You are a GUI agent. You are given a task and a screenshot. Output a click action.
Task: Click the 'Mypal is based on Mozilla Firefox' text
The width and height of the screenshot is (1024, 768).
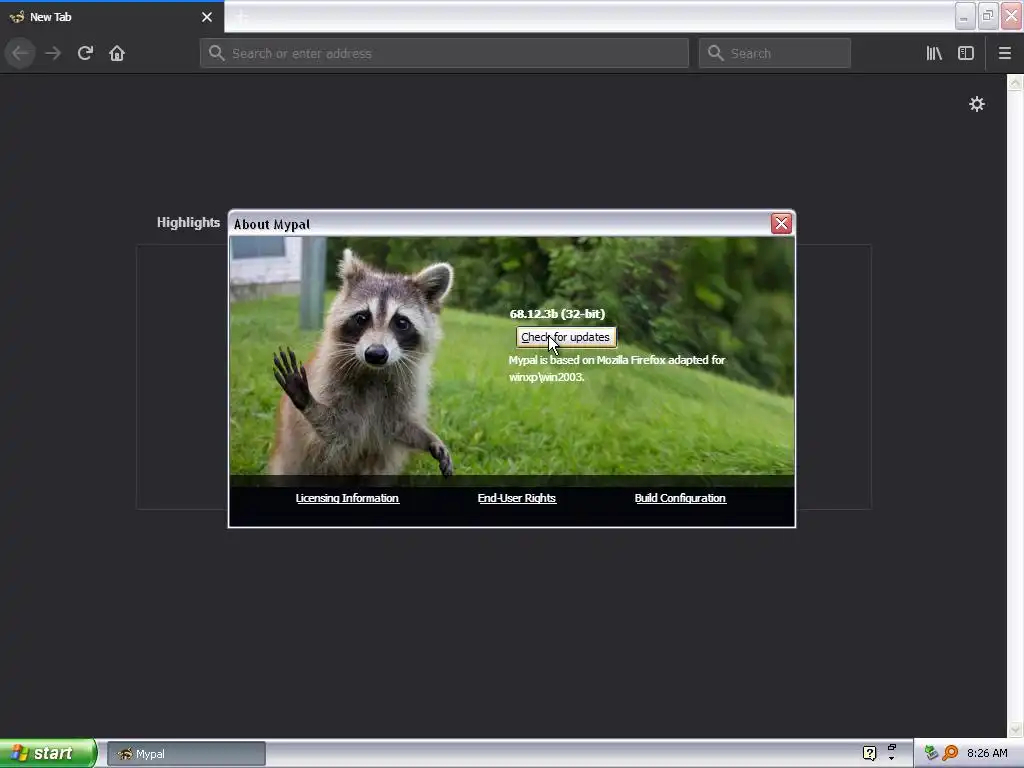tap(617, 368)
